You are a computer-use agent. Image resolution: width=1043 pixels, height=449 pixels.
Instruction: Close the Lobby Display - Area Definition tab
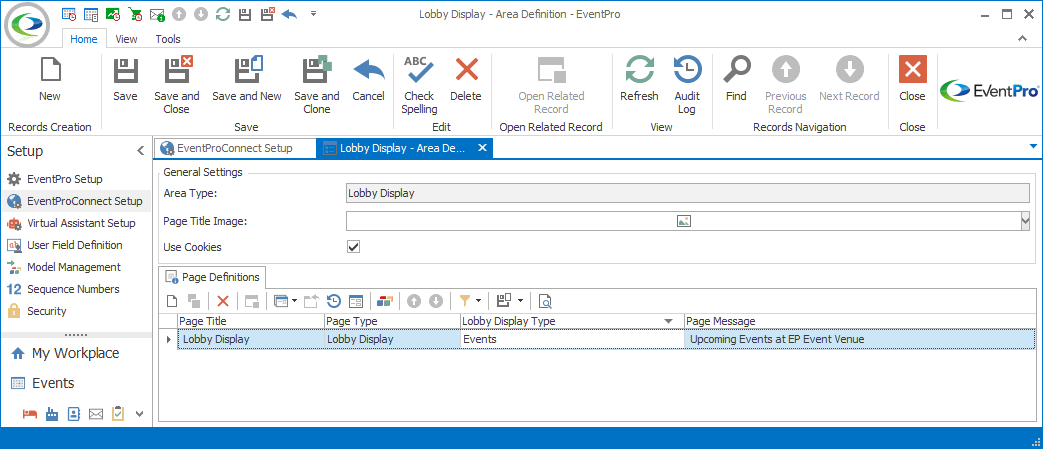tap(483, 148)
